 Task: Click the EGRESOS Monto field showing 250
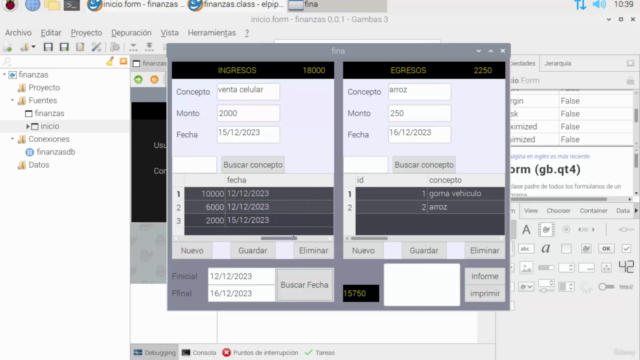click(x=420, y=113)
